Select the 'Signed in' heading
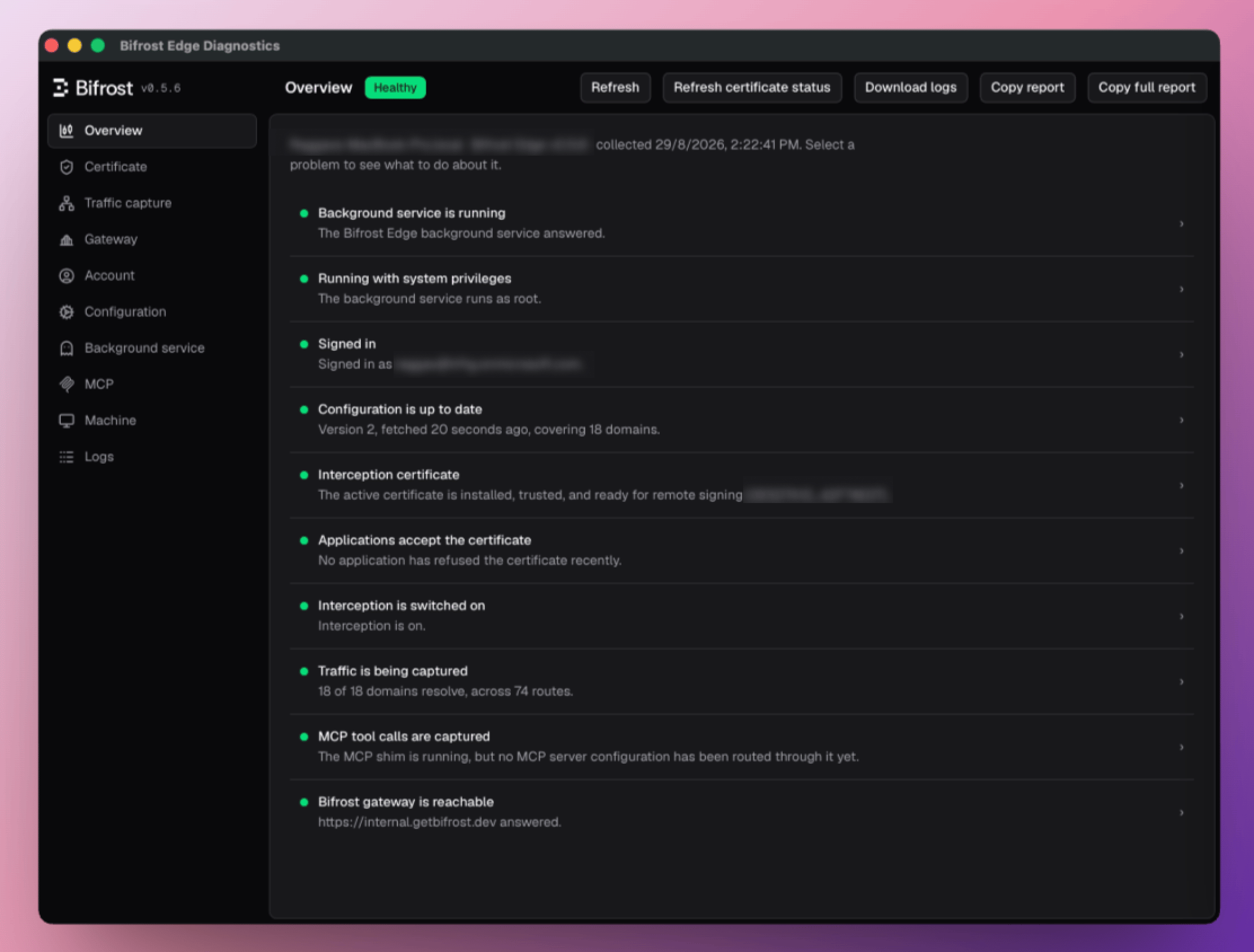This screenshot has height=952, width=1254. pos(347,344)
